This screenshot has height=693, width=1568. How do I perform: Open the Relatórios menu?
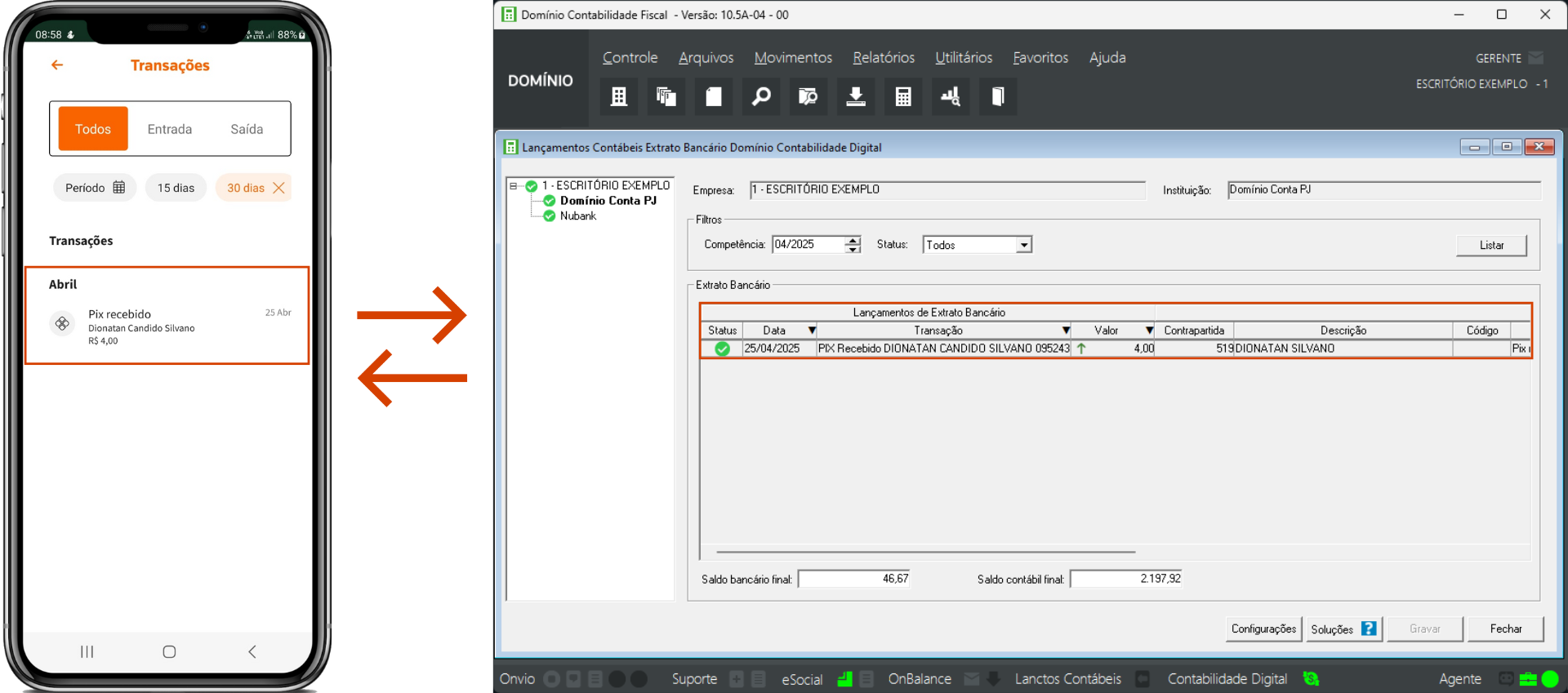point(884,58)
